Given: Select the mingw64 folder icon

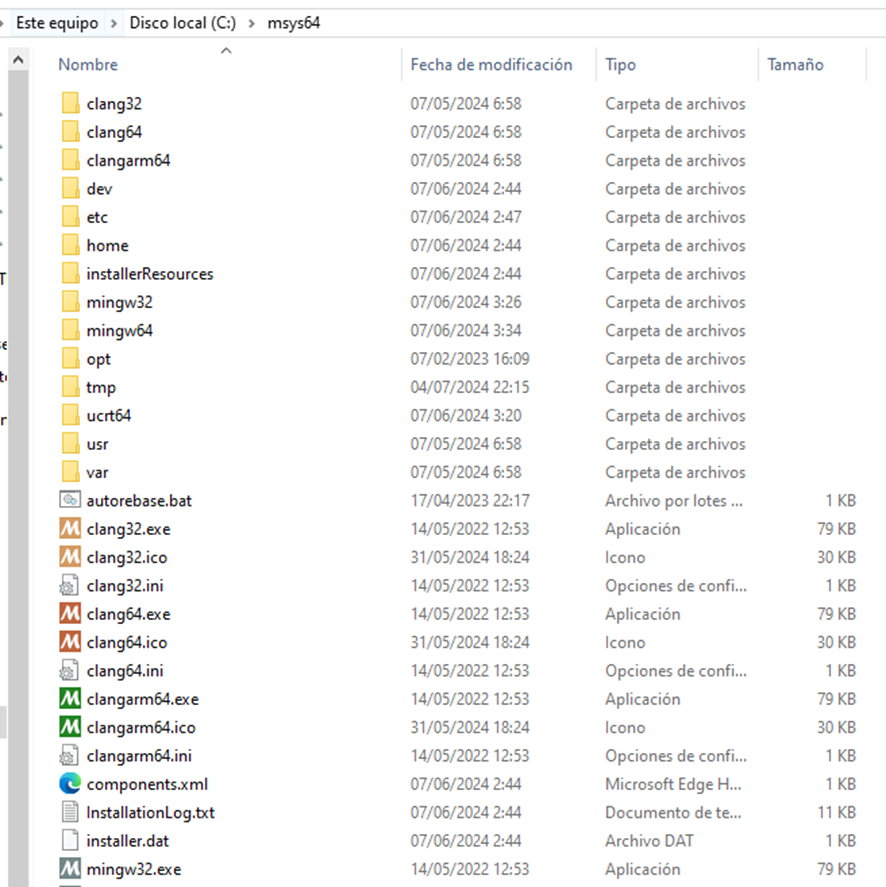Looking at the screenshot, I should point(70,331).
